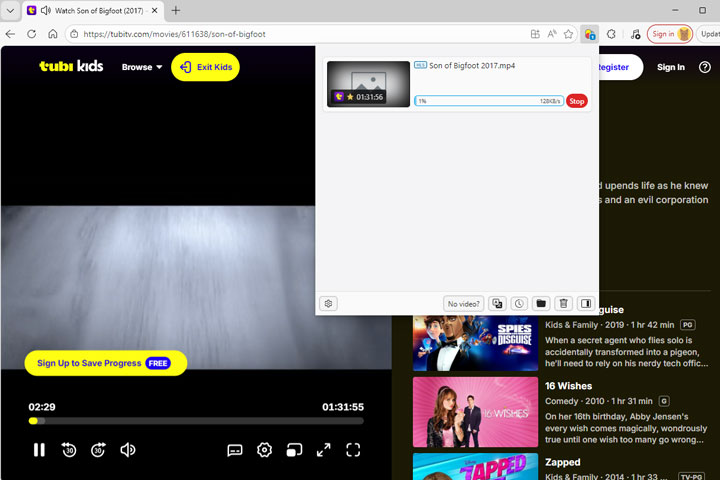Toggle the side panel icon in downloader
The height and width of the screenshot is (480, 720).
[585, 304]
